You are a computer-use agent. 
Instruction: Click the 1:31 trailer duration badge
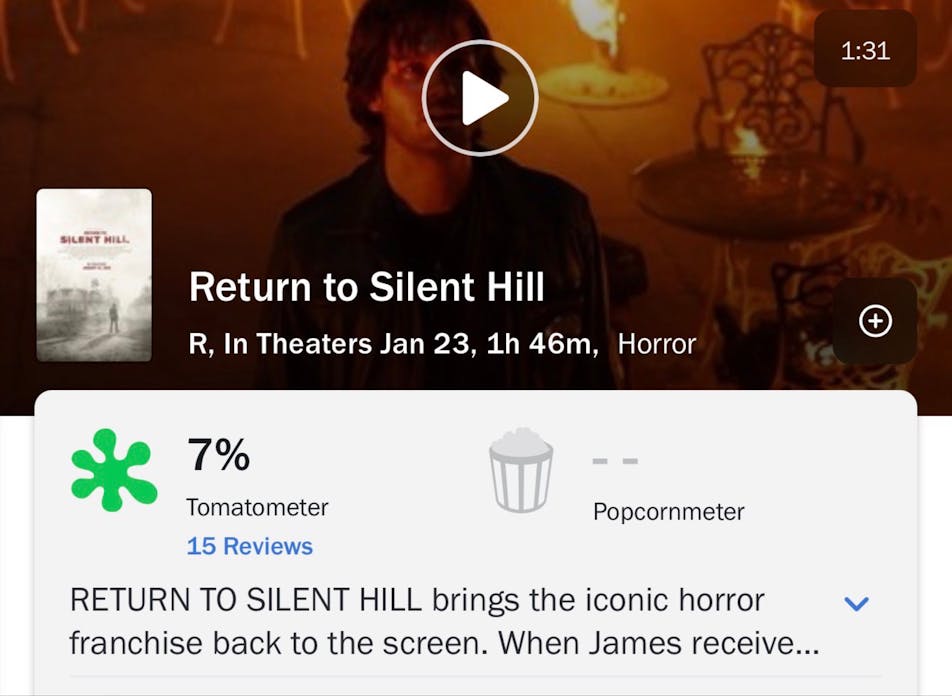coord(865,50)
